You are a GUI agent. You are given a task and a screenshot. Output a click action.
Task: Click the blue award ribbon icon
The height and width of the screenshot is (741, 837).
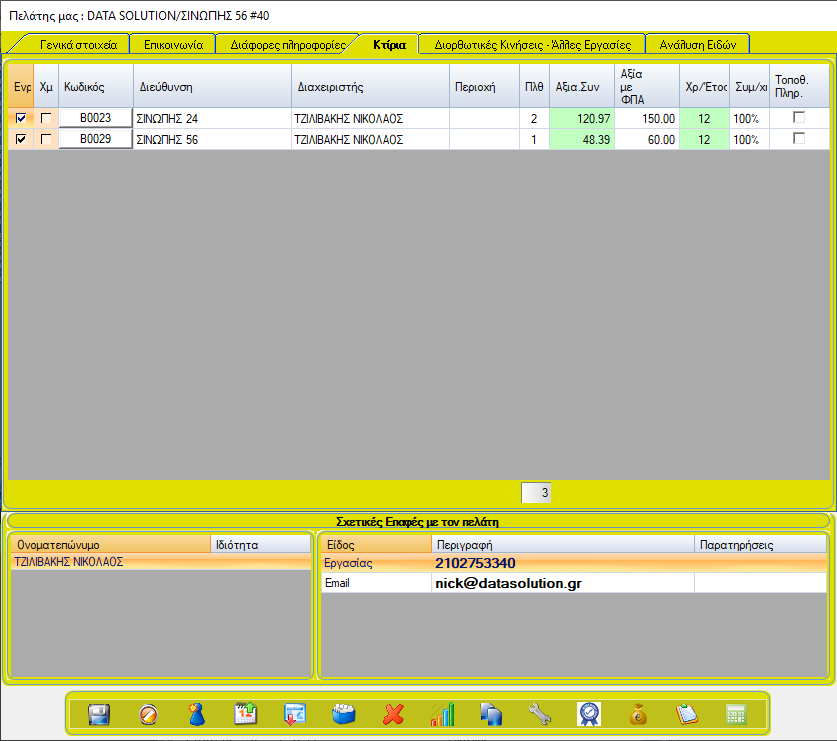click(589, 714)
